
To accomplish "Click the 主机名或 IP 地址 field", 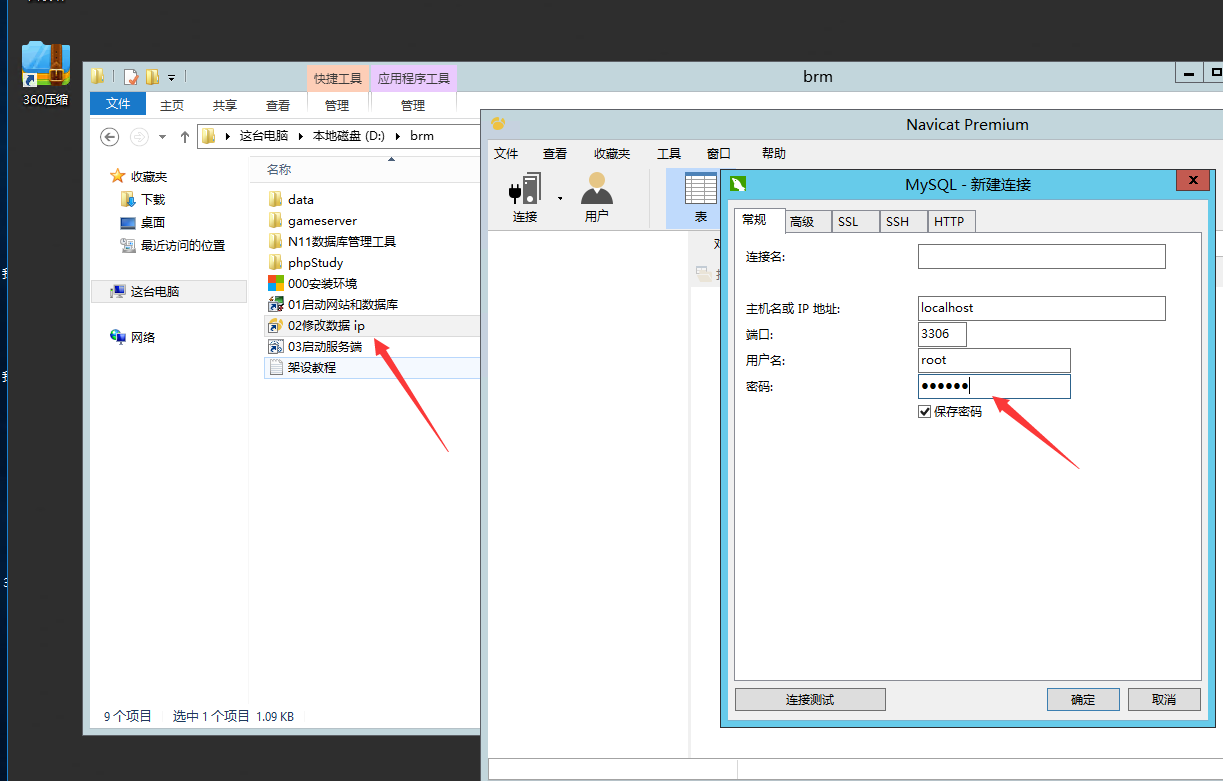I will tap(1042, 308).
